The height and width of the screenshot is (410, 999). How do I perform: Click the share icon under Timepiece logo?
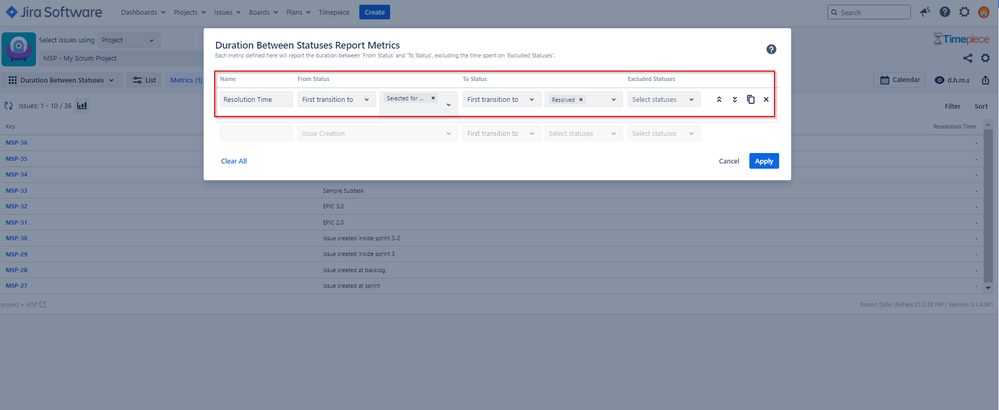(968, 58)
